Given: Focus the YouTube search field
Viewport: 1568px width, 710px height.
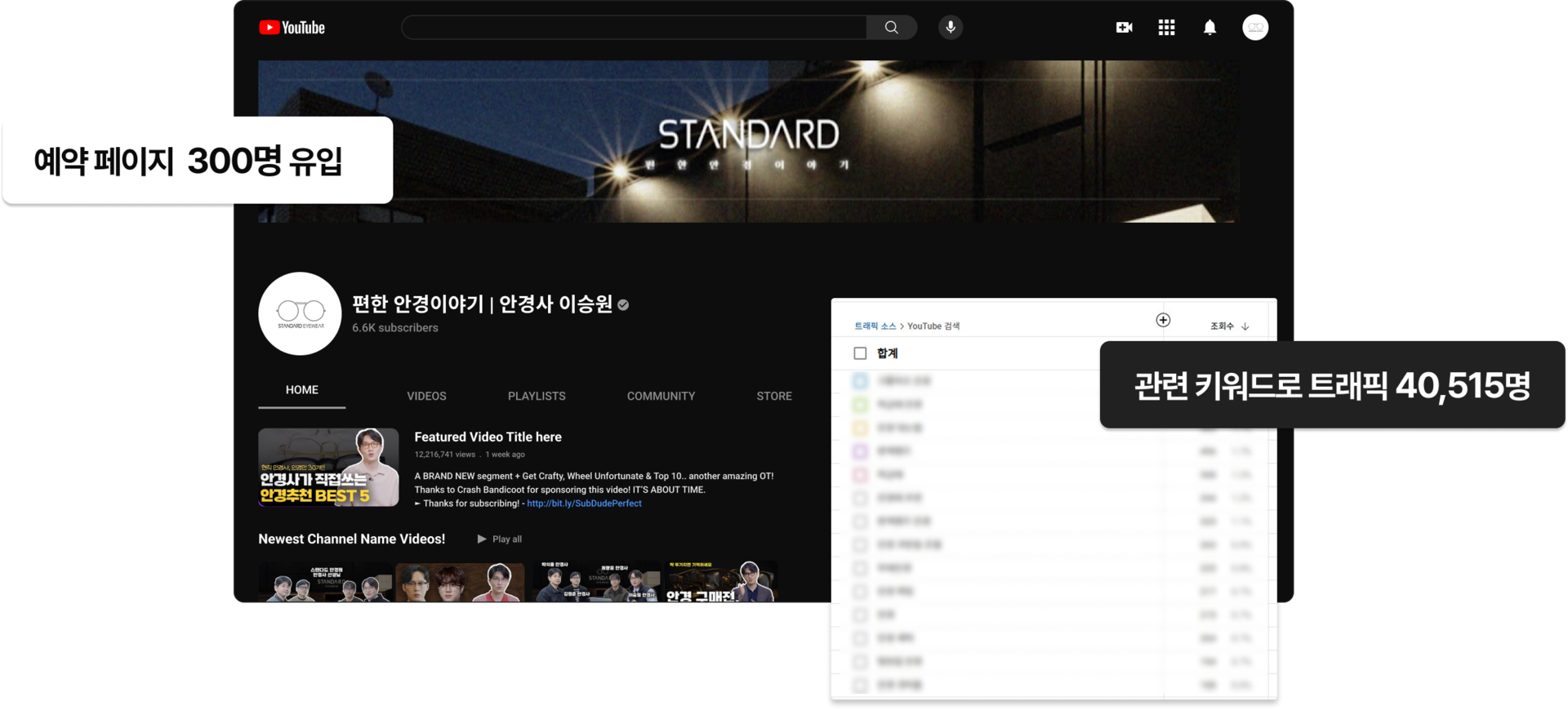Looking at the screenshot, I should point(634,28).
